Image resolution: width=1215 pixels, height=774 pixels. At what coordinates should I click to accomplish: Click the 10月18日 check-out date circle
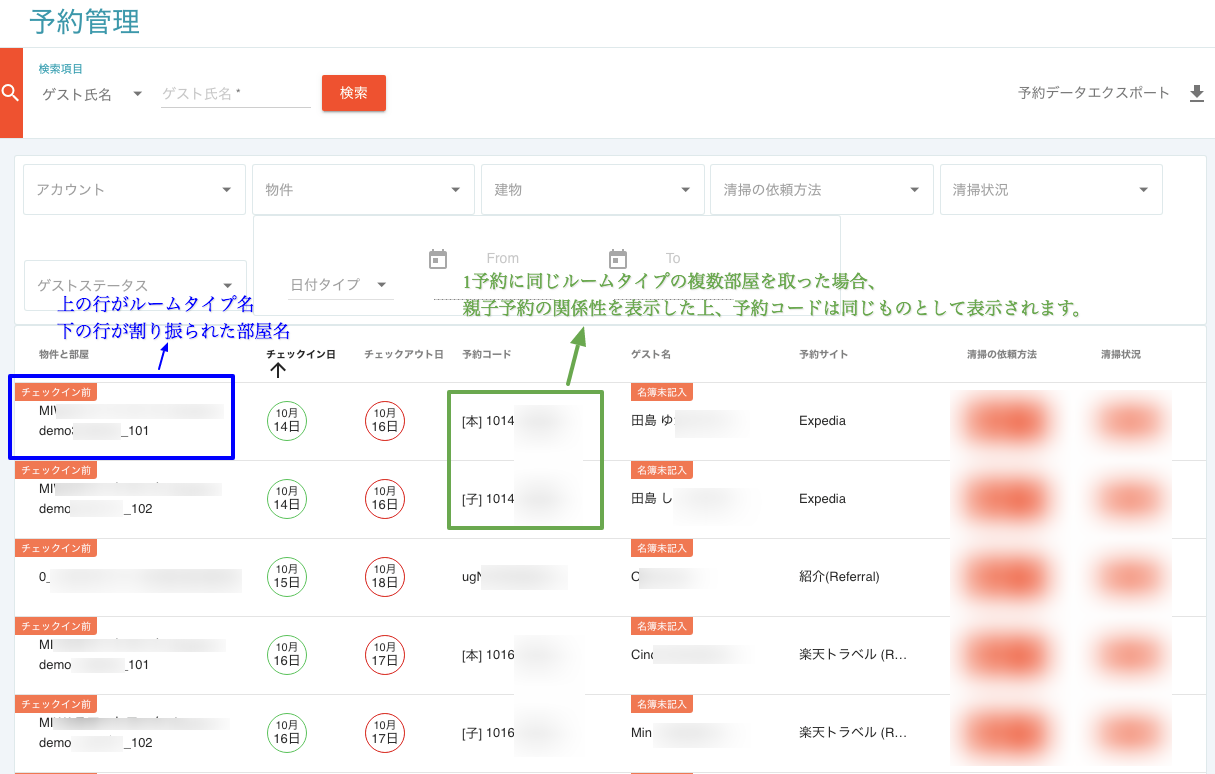[385, 577]
